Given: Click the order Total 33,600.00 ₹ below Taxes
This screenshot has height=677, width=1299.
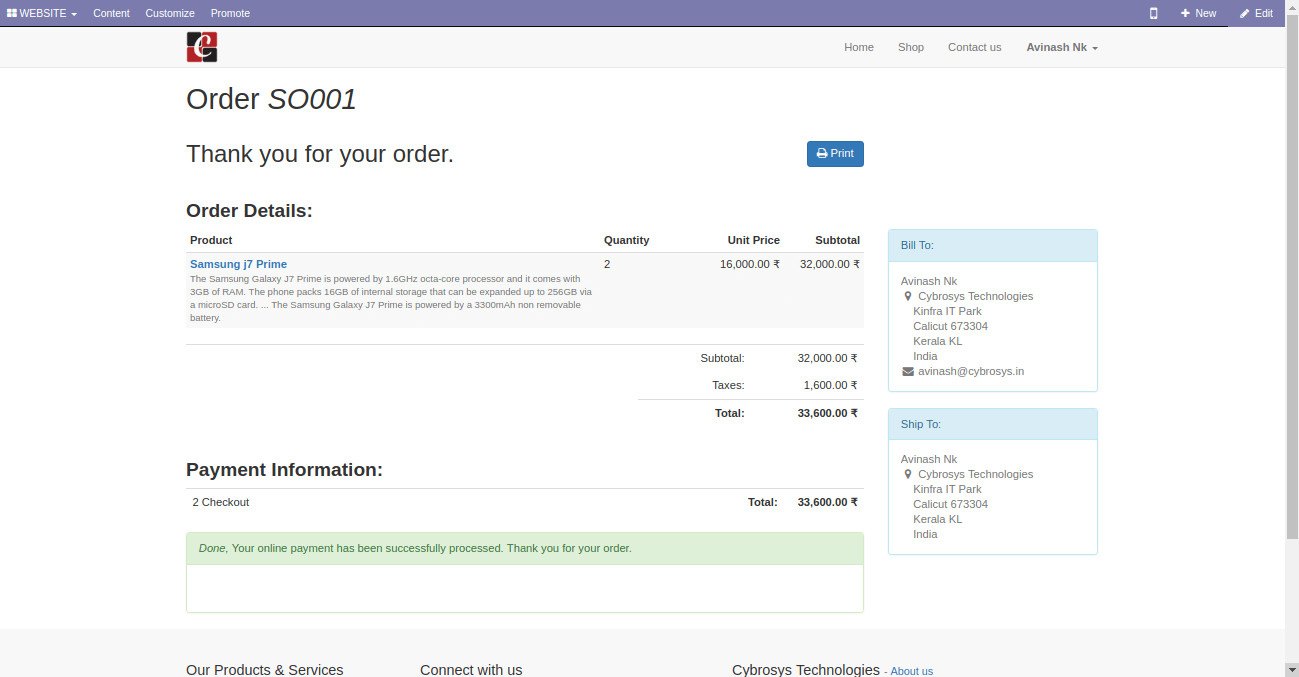Looking at the screenshot, I should click(827, 413).
